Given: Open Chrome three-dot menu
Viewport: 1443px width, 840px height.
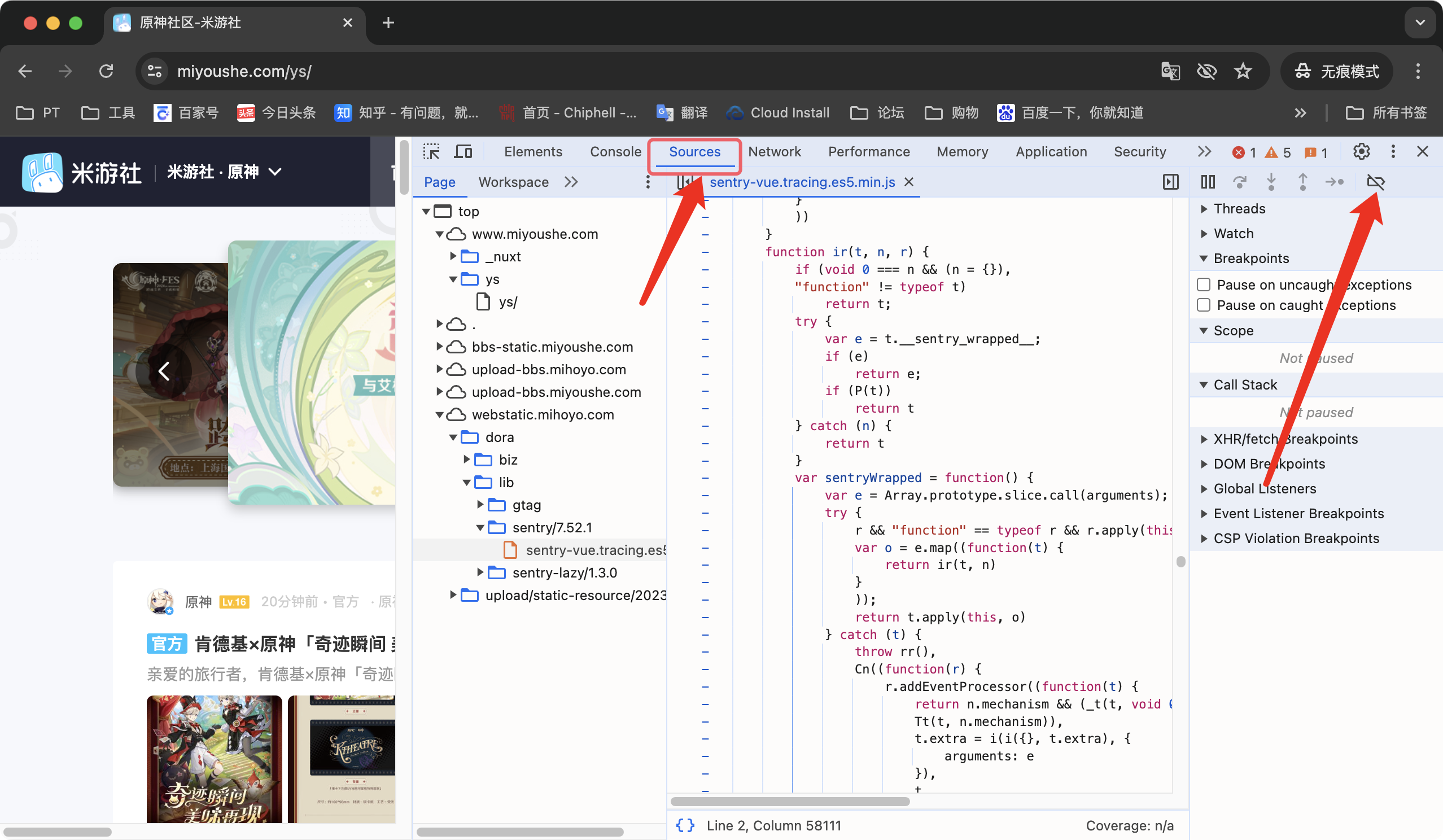Looking at the screenshot, I should click(1418, 72).
